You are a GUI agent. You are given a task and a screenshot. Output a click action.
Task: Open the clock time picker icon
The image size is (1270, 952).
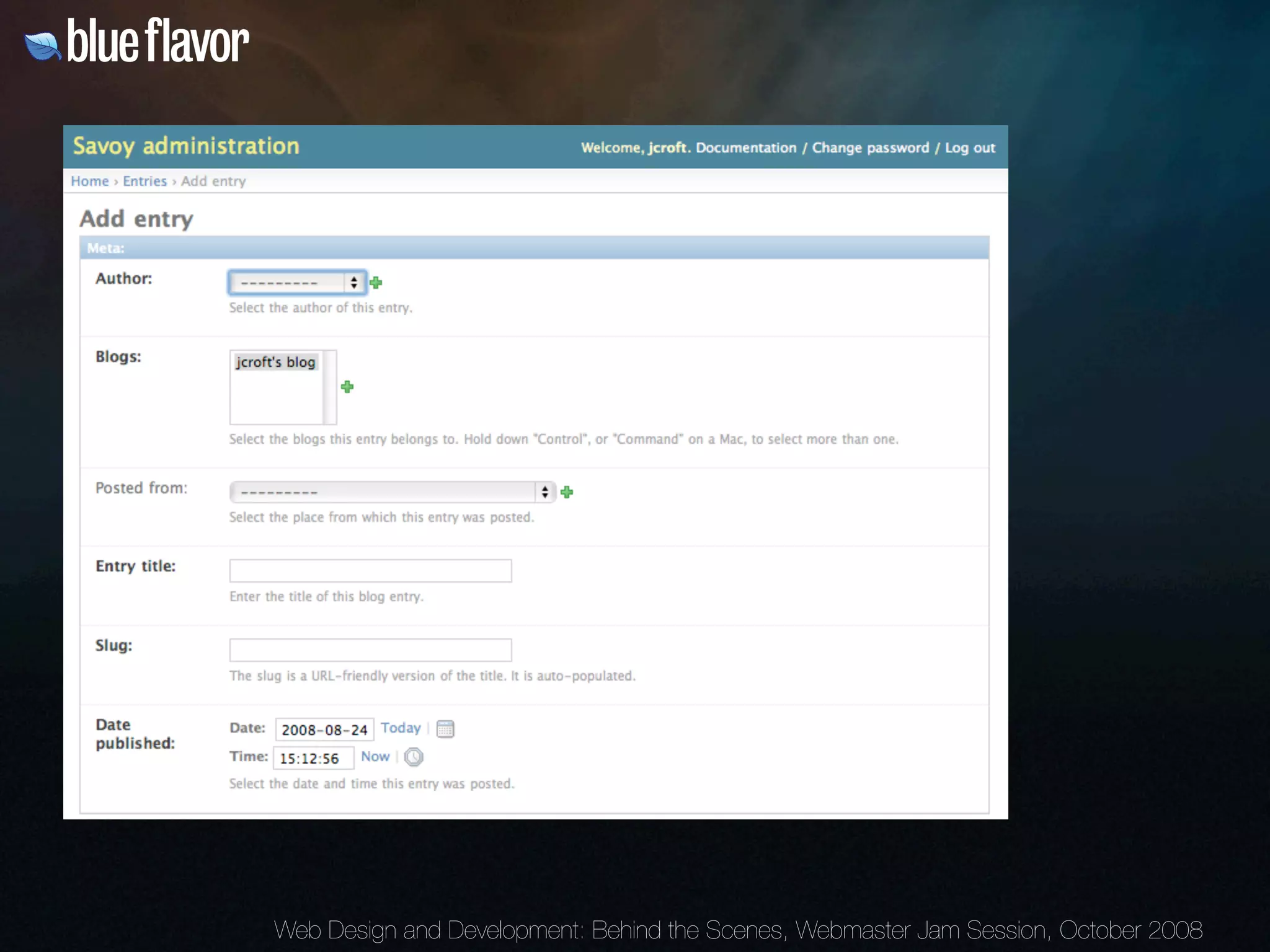click(x=414, y=757)
